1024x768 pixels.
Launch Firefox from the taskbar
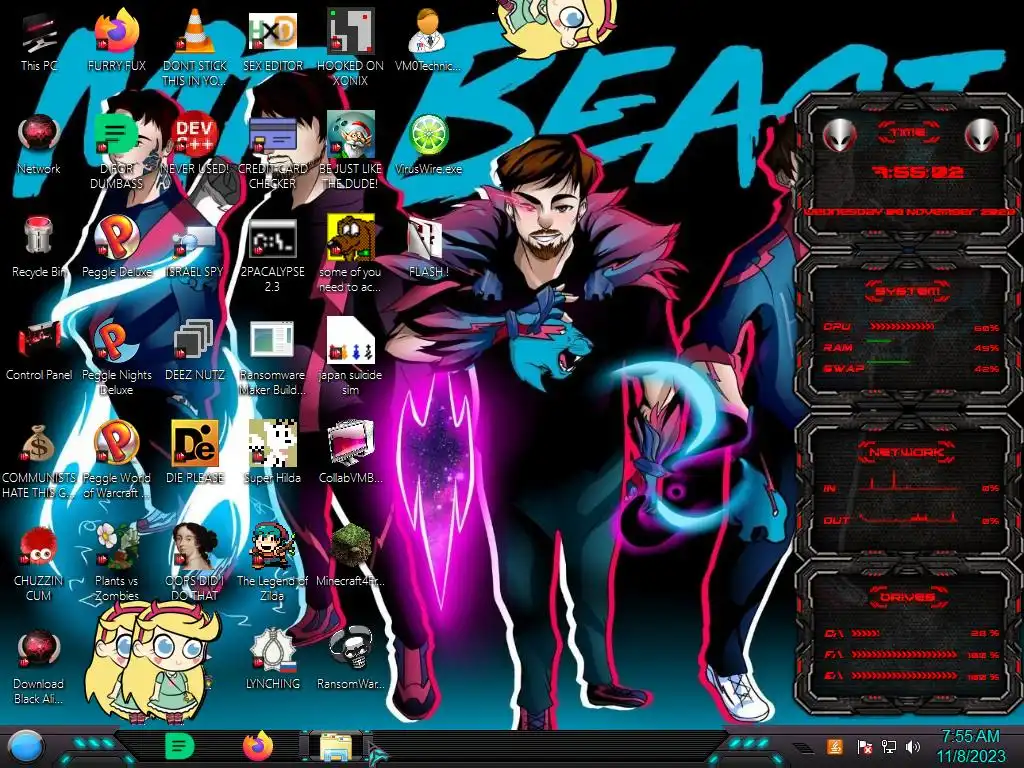pyautogui.click(x=258, y=746)
